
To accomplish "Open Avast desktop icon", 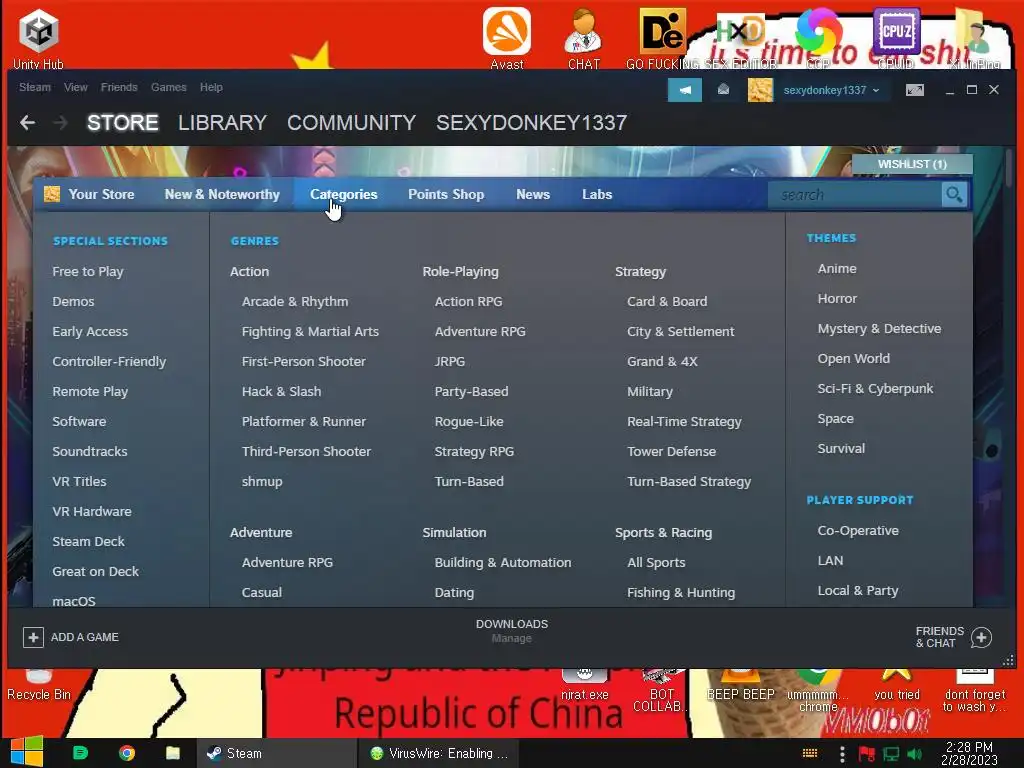I will pos(507,38).
